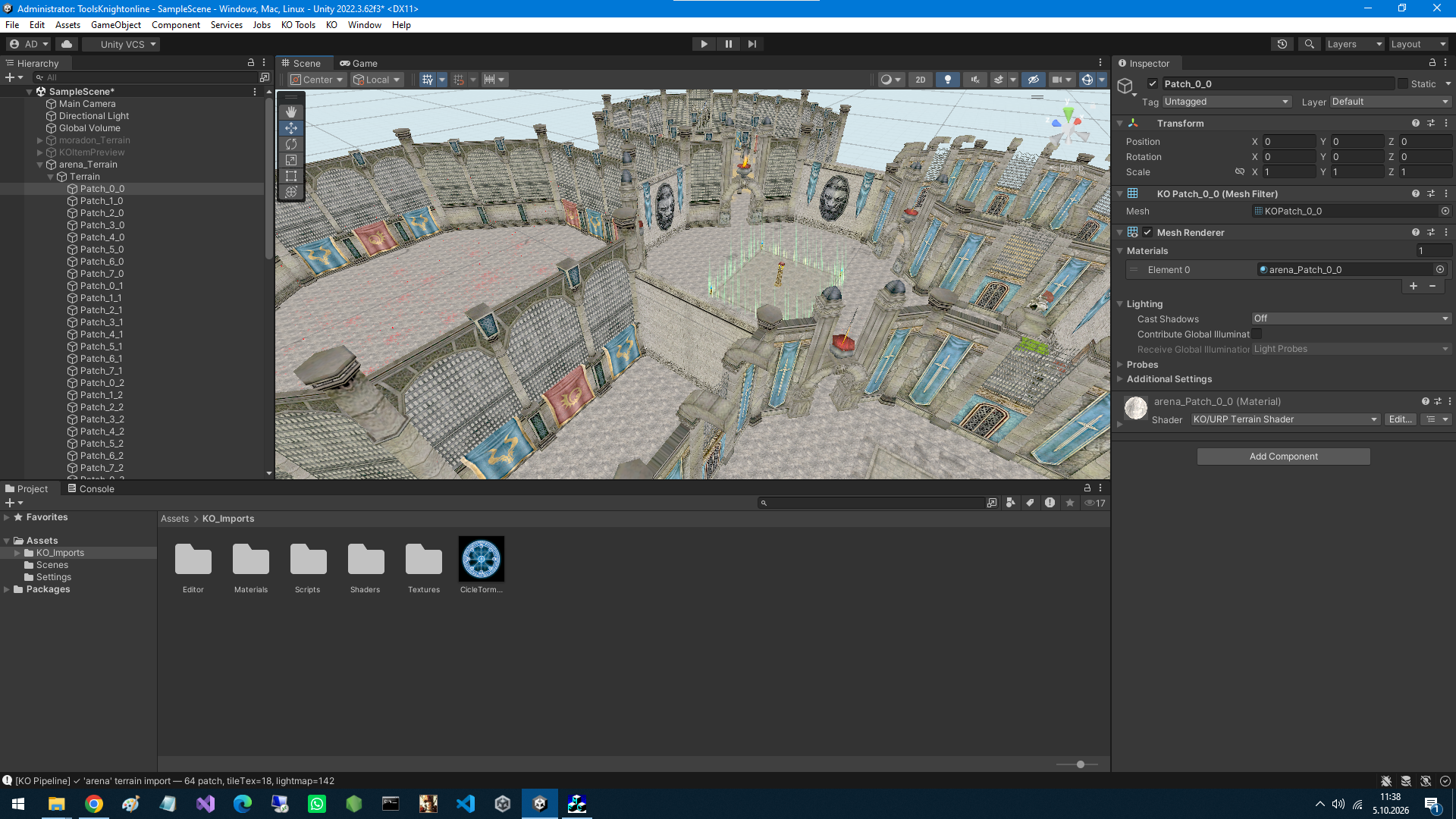Open the Textures folder
This screenshot has width=1456, height=819.
pos(424,567)
